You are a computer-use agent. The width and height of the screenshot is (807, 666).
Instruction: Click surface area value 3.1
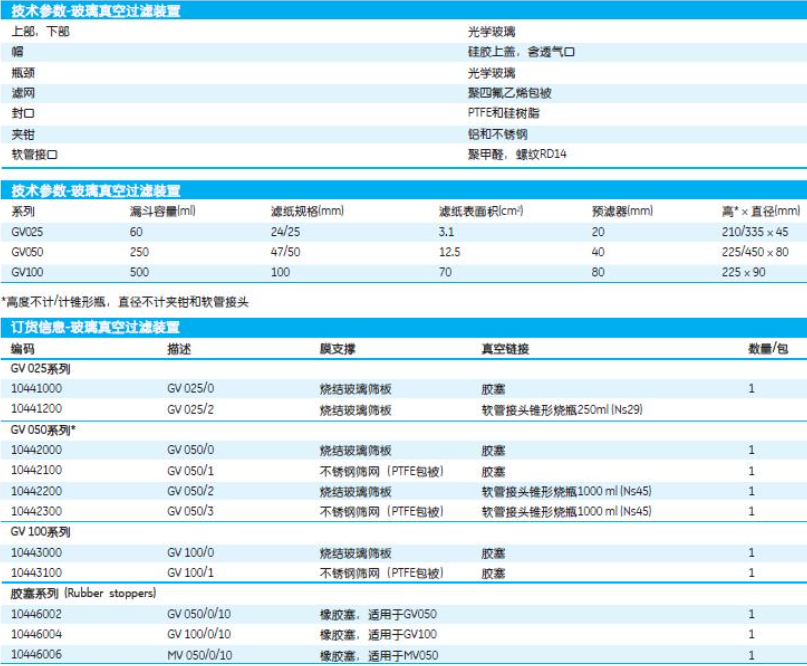tap(446, 232)
